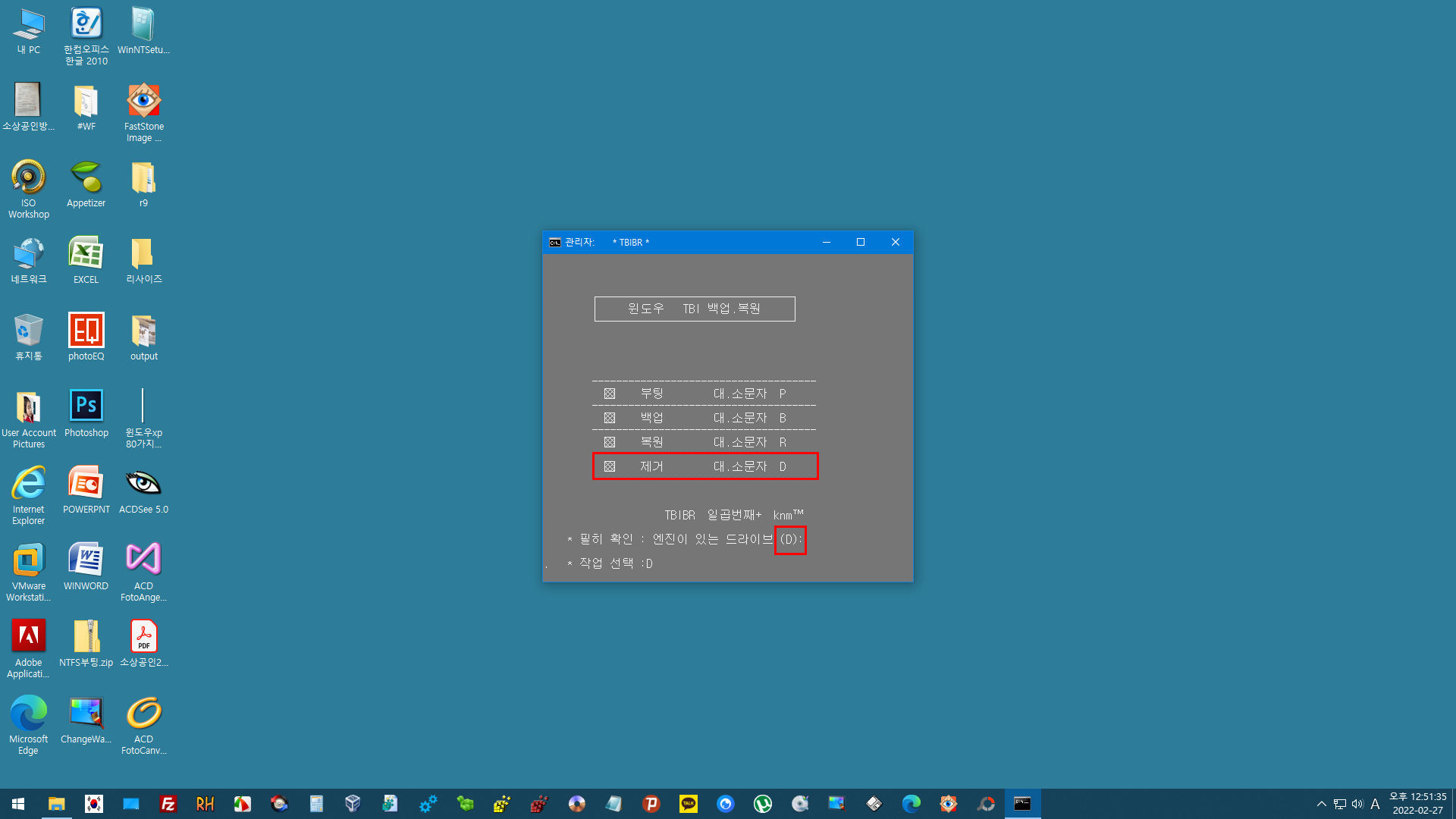1456x819 pixels.
Task: Select the Microsoft Edge desktop icon
Action: (x=29, y=726)
